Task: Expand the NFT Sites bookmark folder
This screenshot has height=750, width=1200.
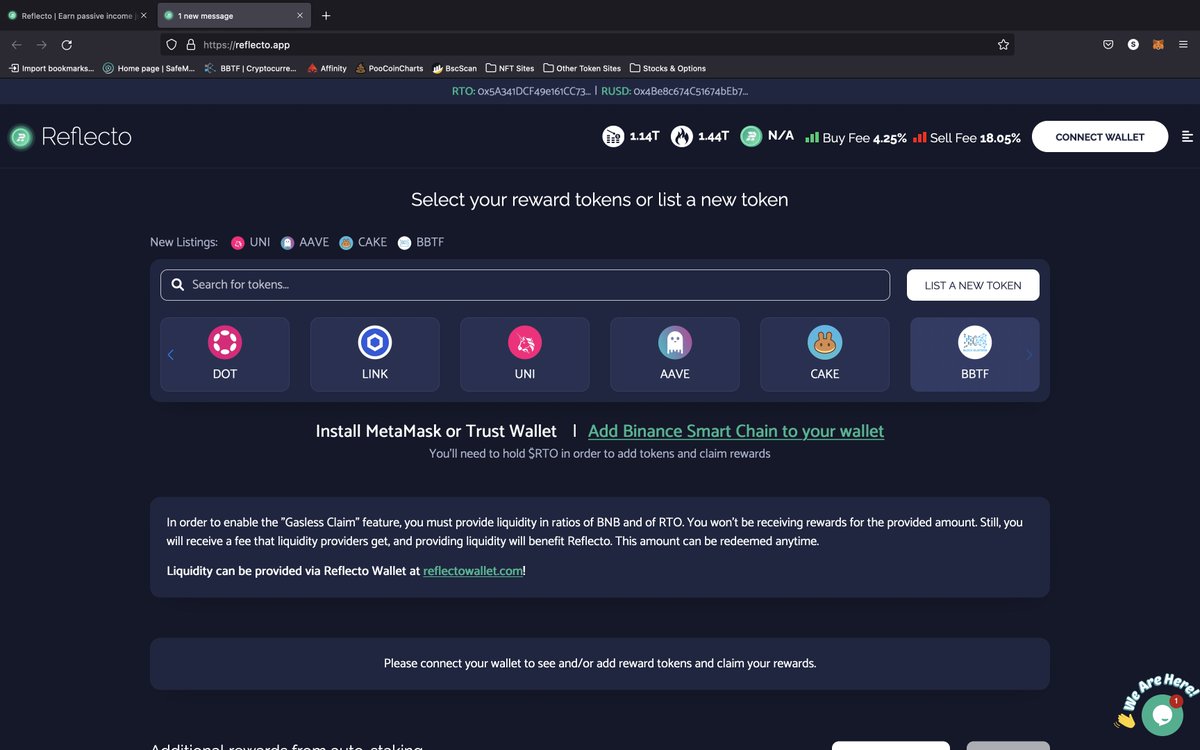Action: [x=510, y=68]
